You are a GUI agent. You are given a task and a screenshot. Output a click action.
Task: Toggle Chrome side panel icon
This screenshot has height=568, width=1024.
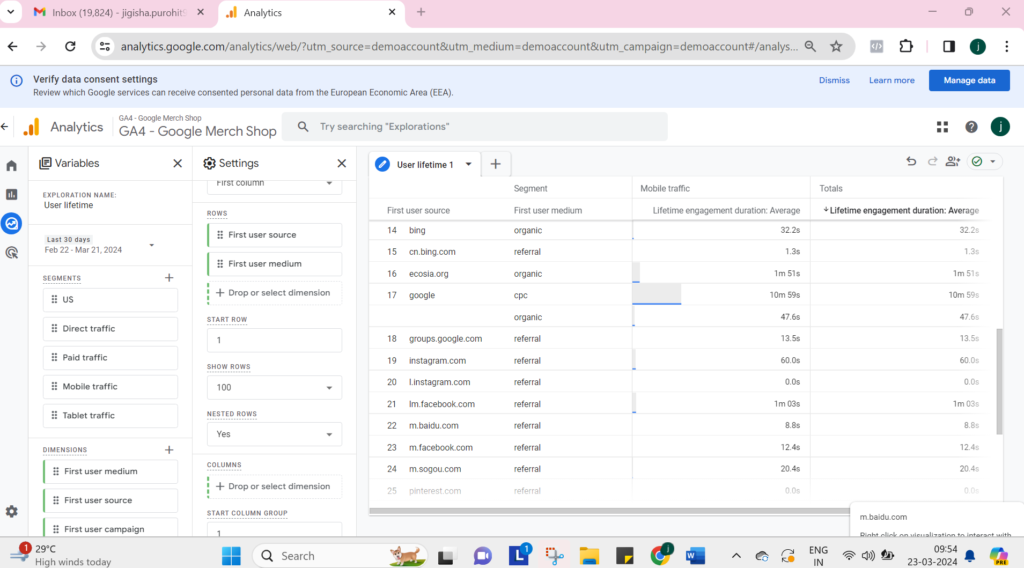949,46
